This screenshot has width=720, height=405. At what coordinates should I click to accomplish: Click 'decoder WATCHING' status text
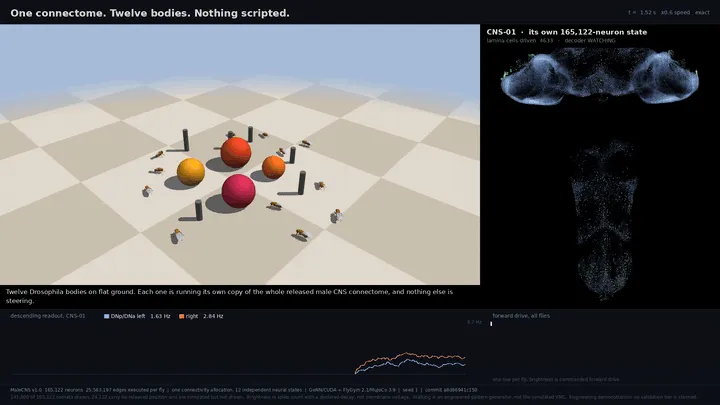pos(590,40)
